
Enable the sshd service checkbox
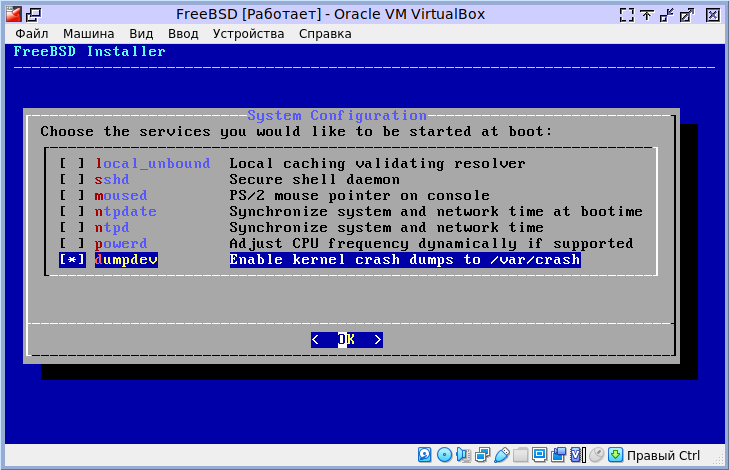click(x=72, y=179)
